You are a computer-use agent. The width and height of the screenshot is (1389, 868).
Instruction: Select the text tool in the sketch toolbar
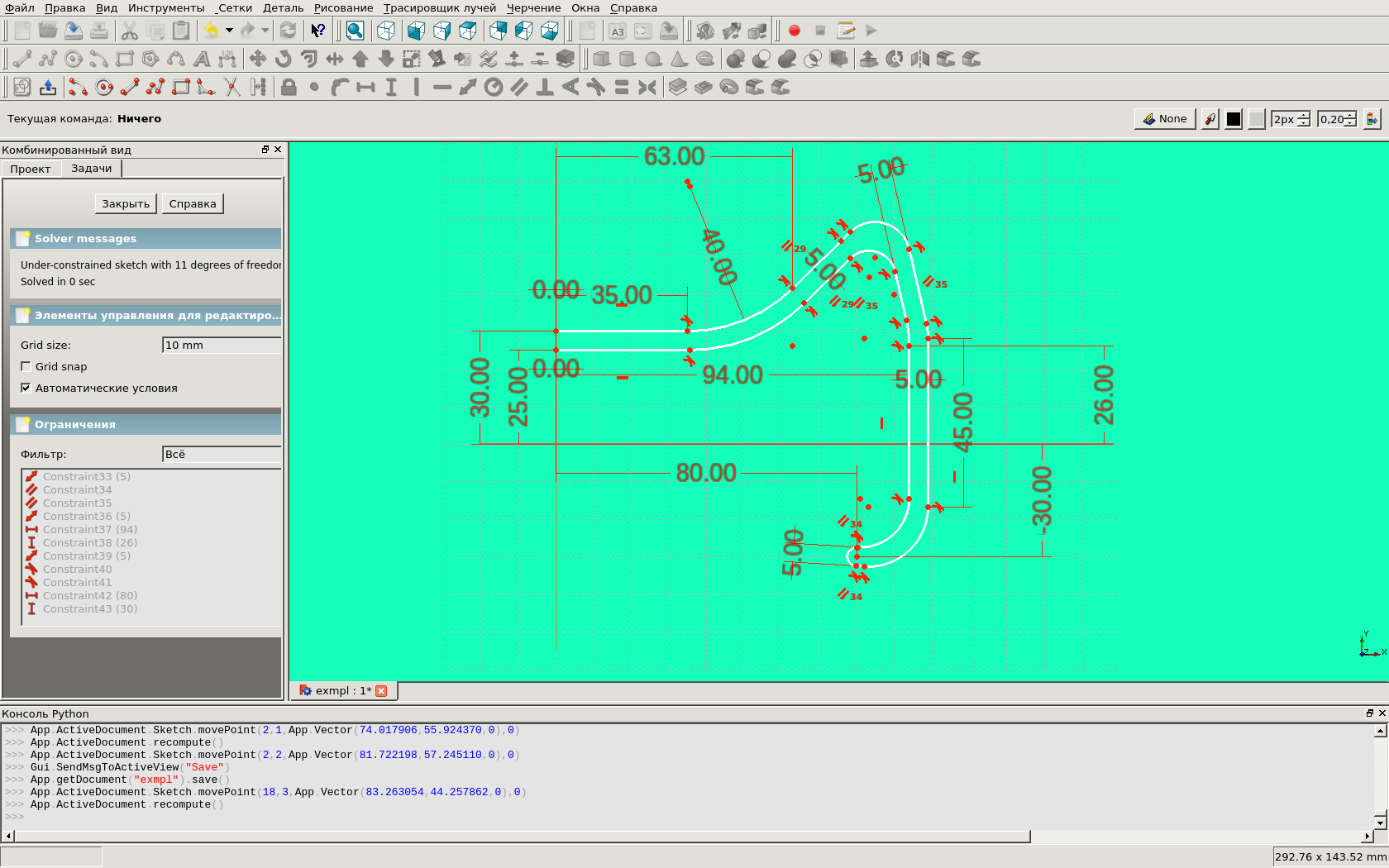tap(202, 59)
